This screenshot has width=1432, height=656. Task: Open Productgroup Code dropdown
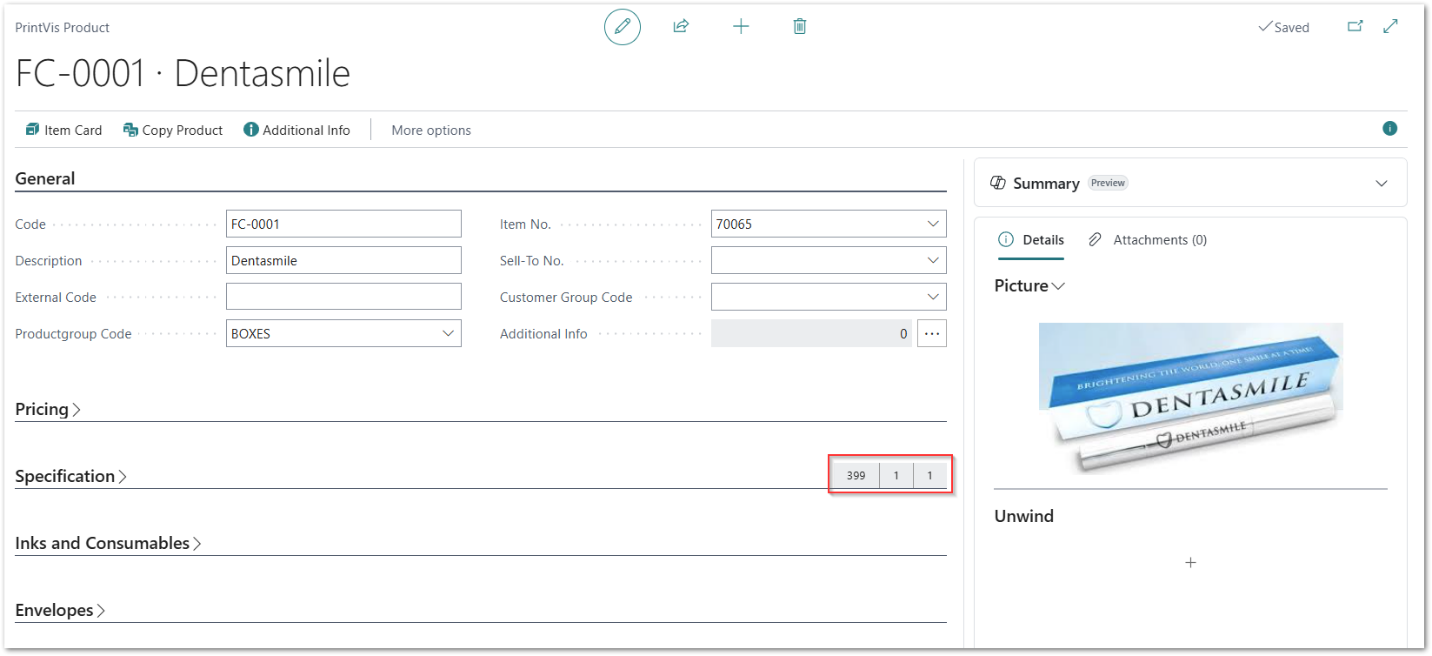point(448,334)
